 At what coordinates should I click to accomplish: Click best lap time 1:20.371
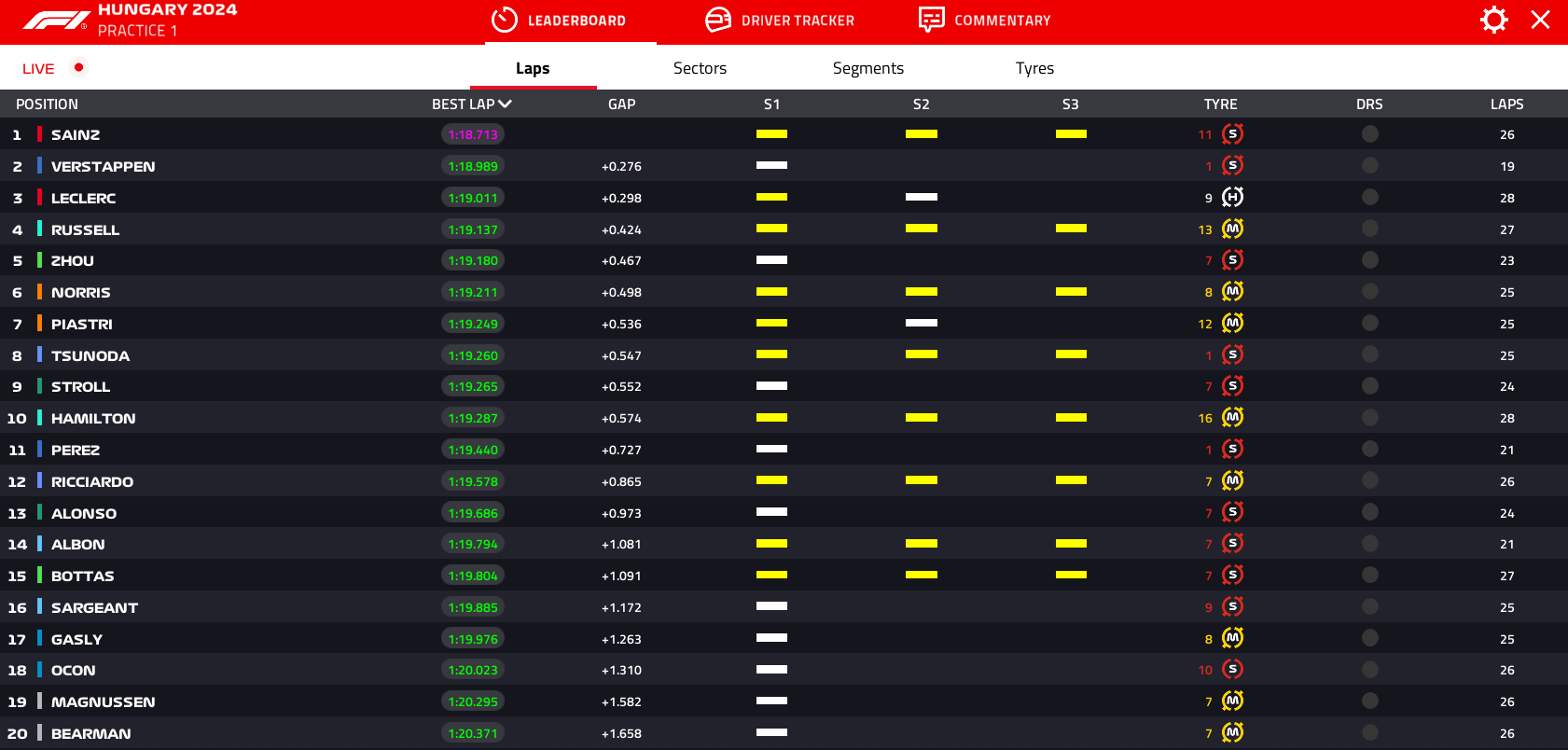(x=473, y=733)
